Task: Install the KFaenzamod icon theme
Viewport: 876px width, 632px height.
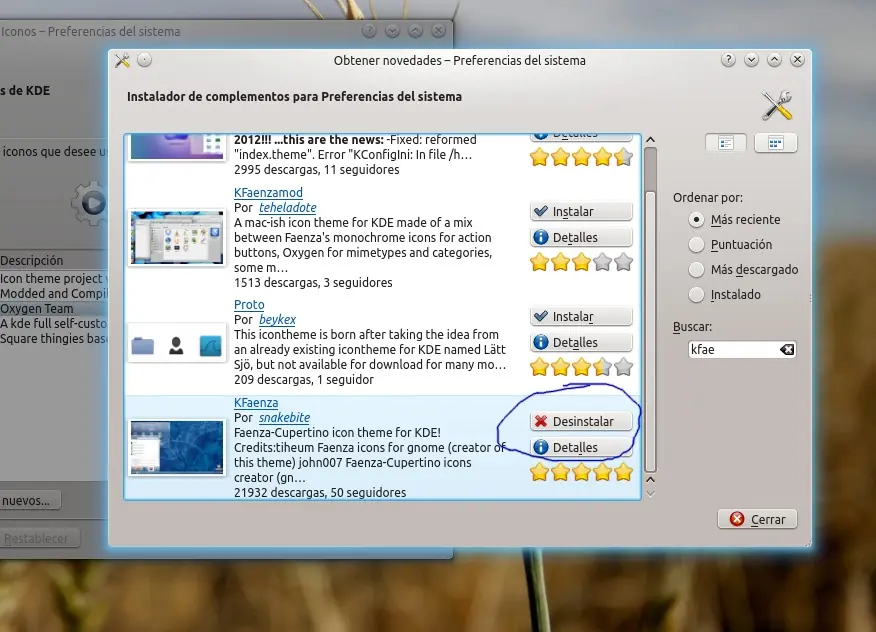Action: [x=581, y=211]
